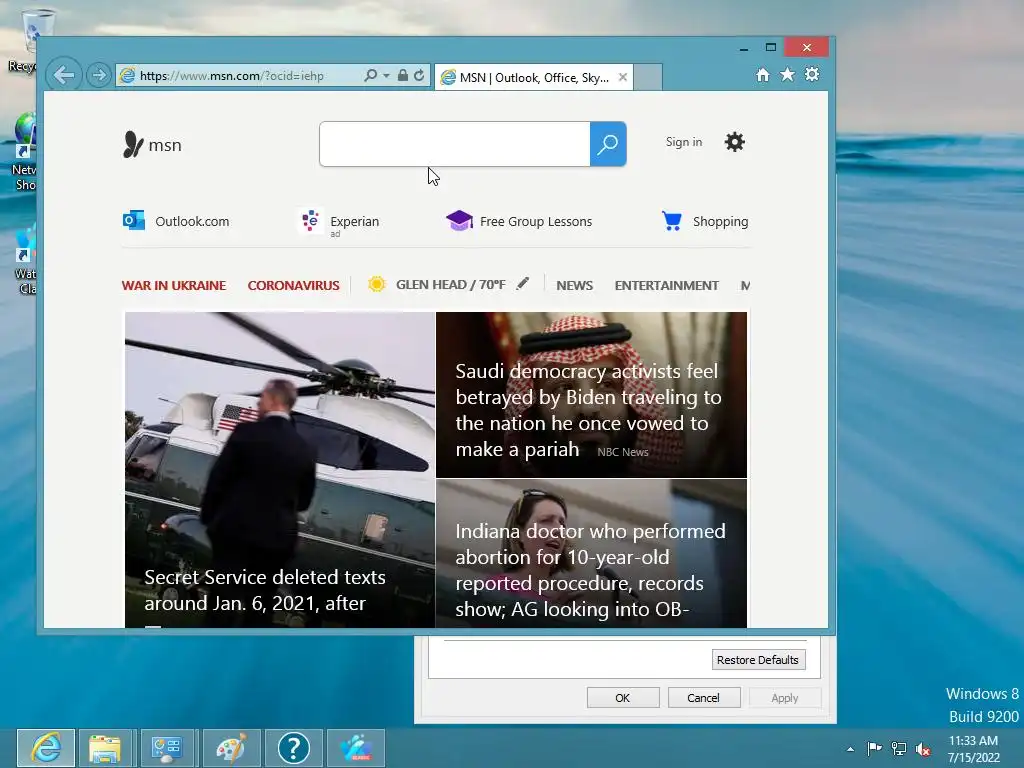Open the Paint palette taskbar icon
This screenshot has width=1024, height=768.
231,748
